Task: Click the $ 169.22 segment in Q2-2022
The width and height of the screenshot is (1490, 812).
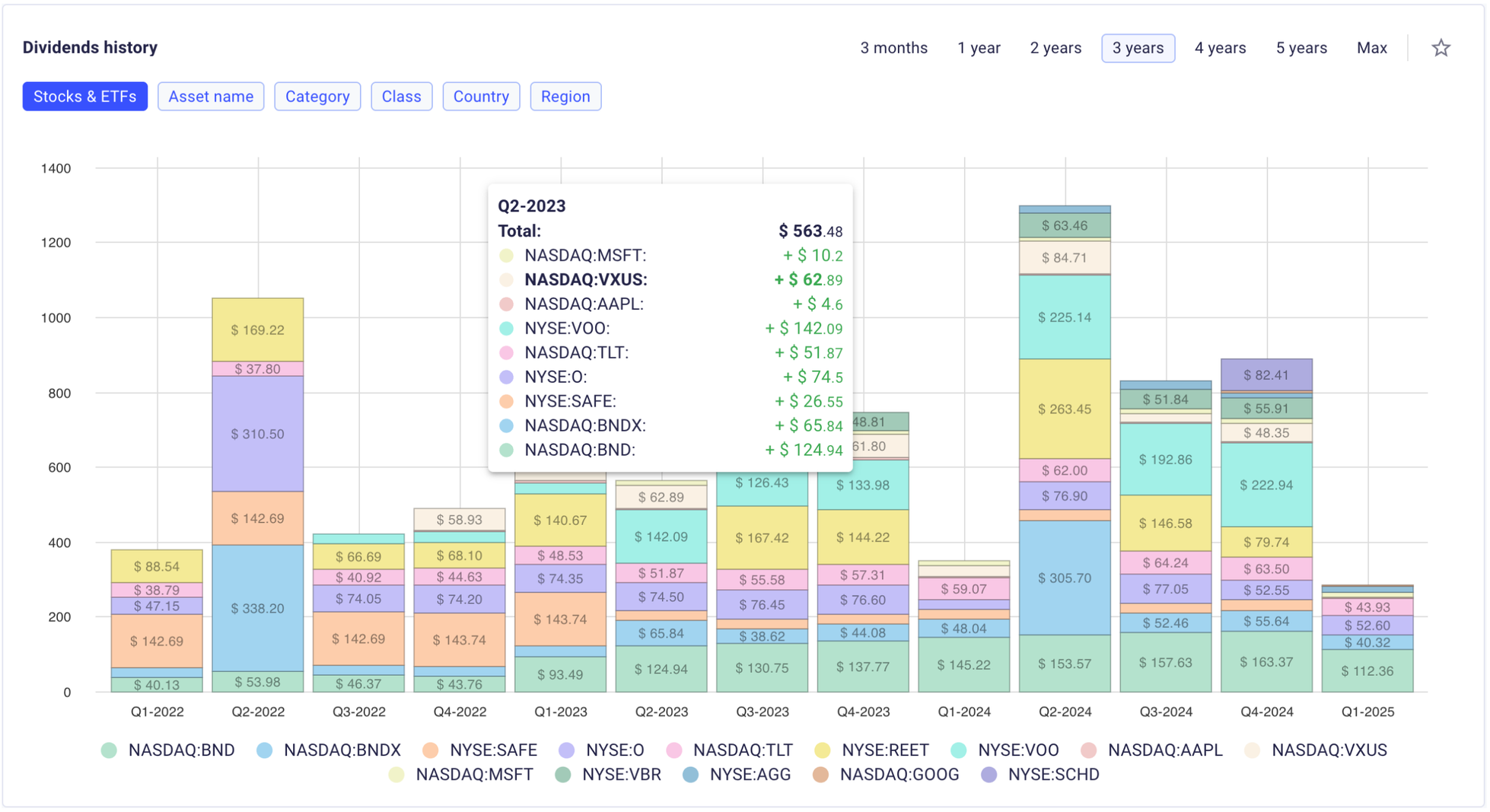Action: [258, 330]
